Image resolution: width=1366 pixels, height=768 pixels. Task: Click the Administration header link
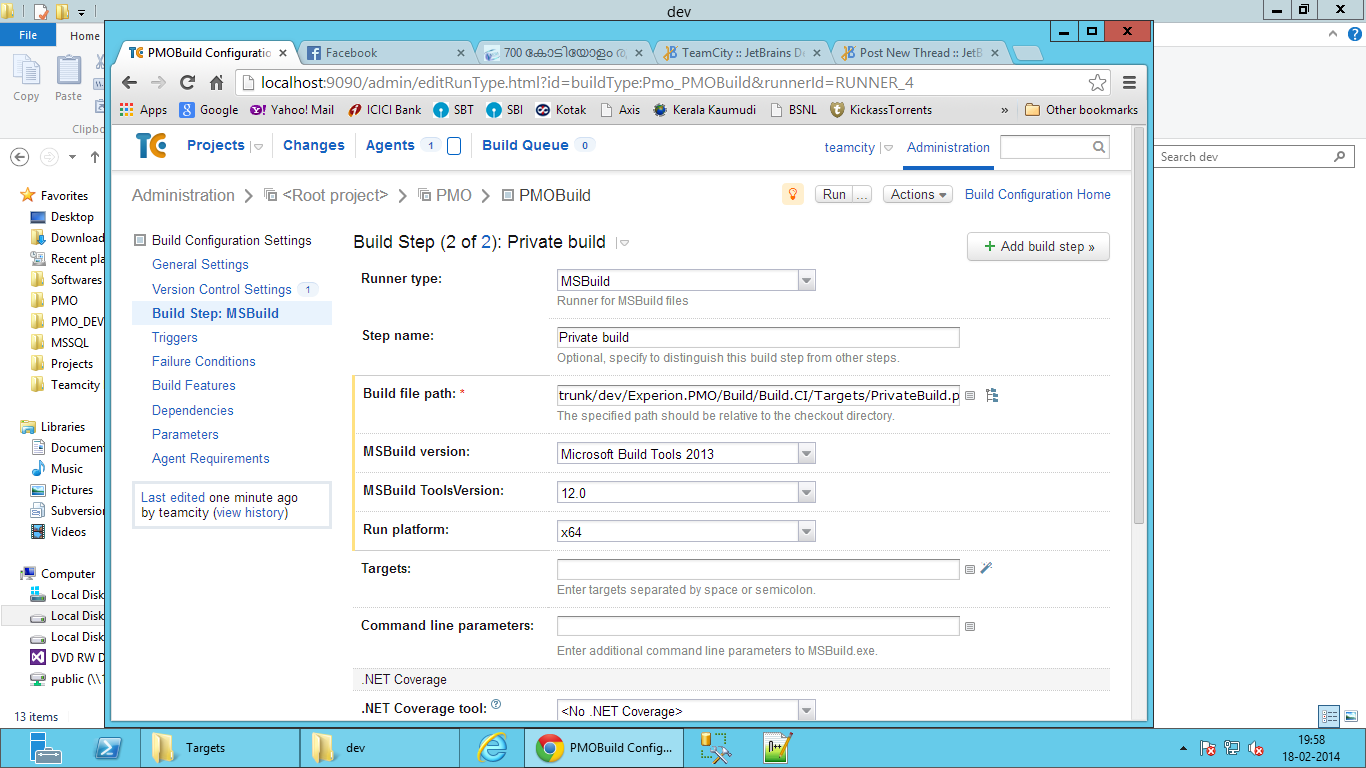click(x=948, y=147)
